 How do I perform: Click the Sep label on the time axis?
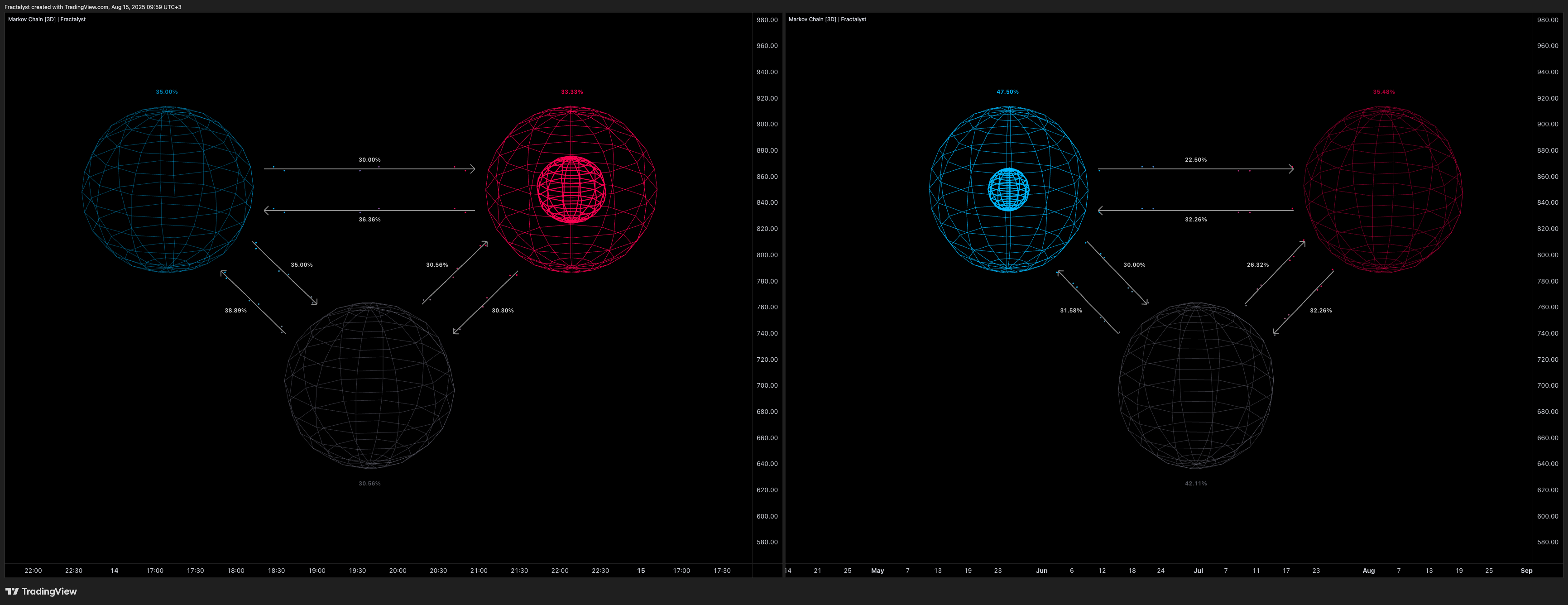tap(1526, 570)
